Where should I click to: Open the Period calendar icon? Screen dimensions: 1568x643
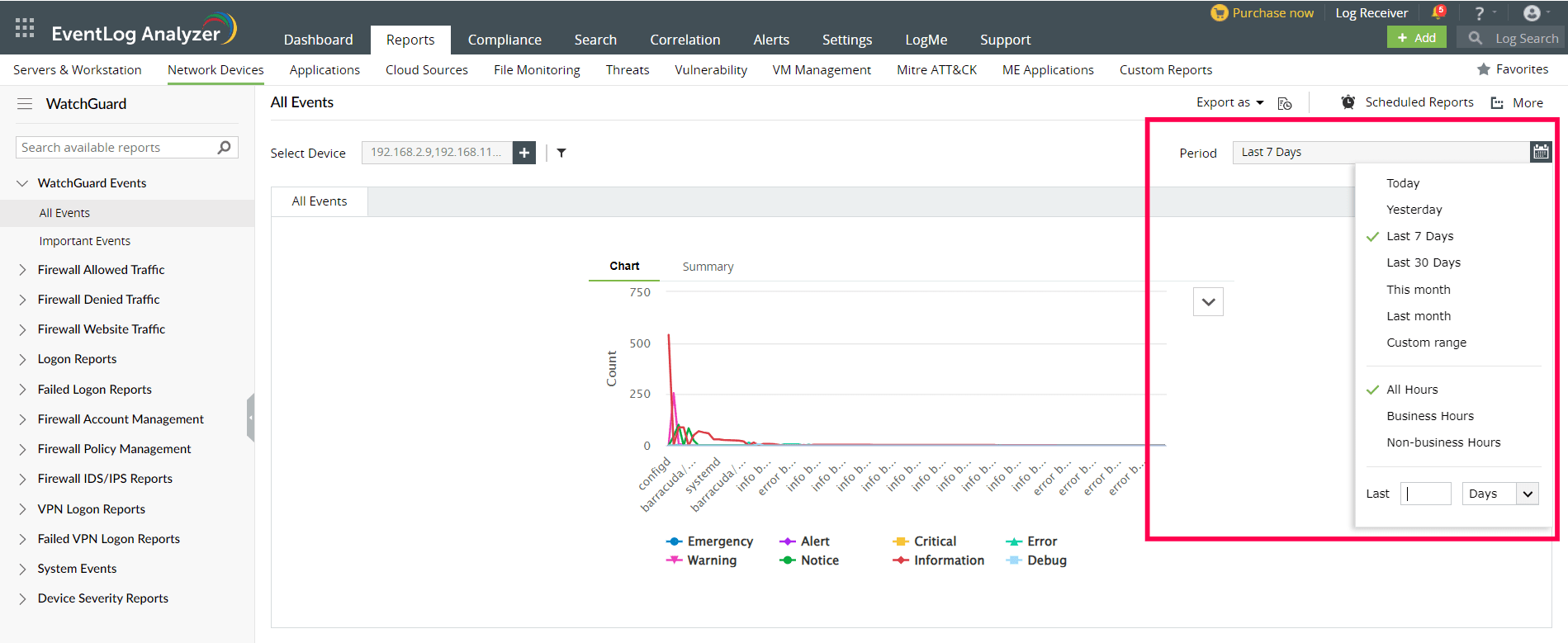pyautogui.click(x=1540, y=152)
